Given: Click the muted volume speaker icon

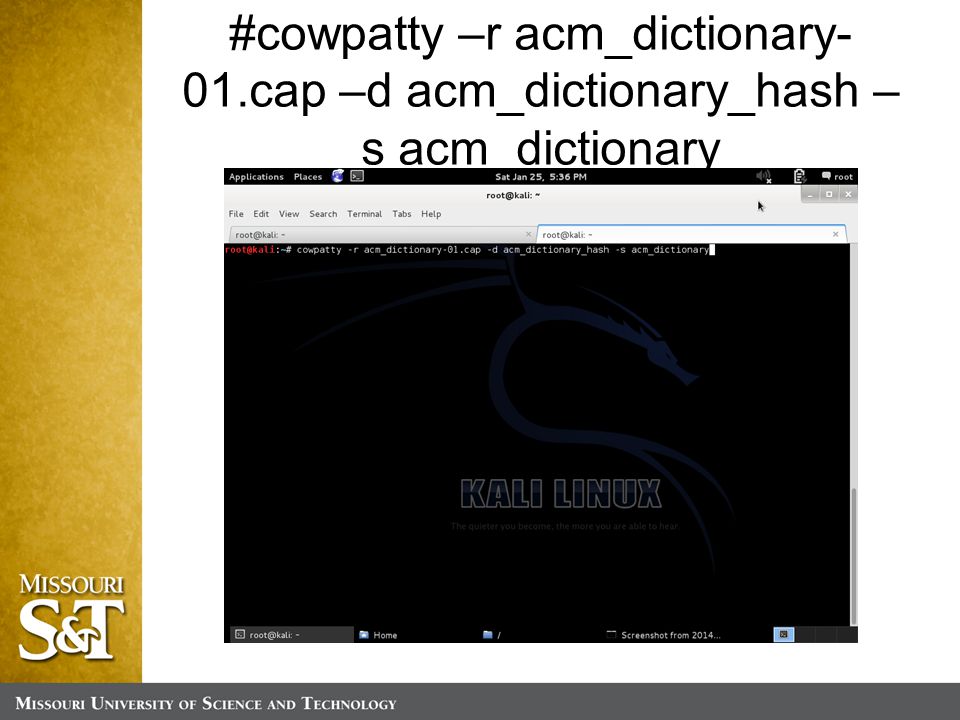Looking at the screenshot, I should click(x=763, y=177).
